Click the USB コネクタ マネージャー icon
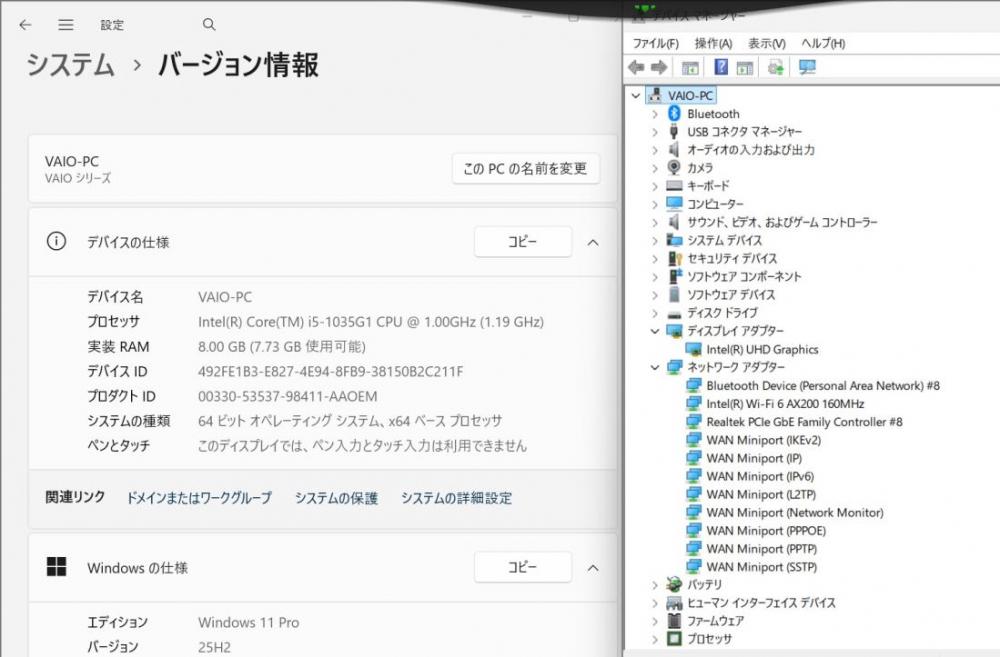 pos(673,131)
